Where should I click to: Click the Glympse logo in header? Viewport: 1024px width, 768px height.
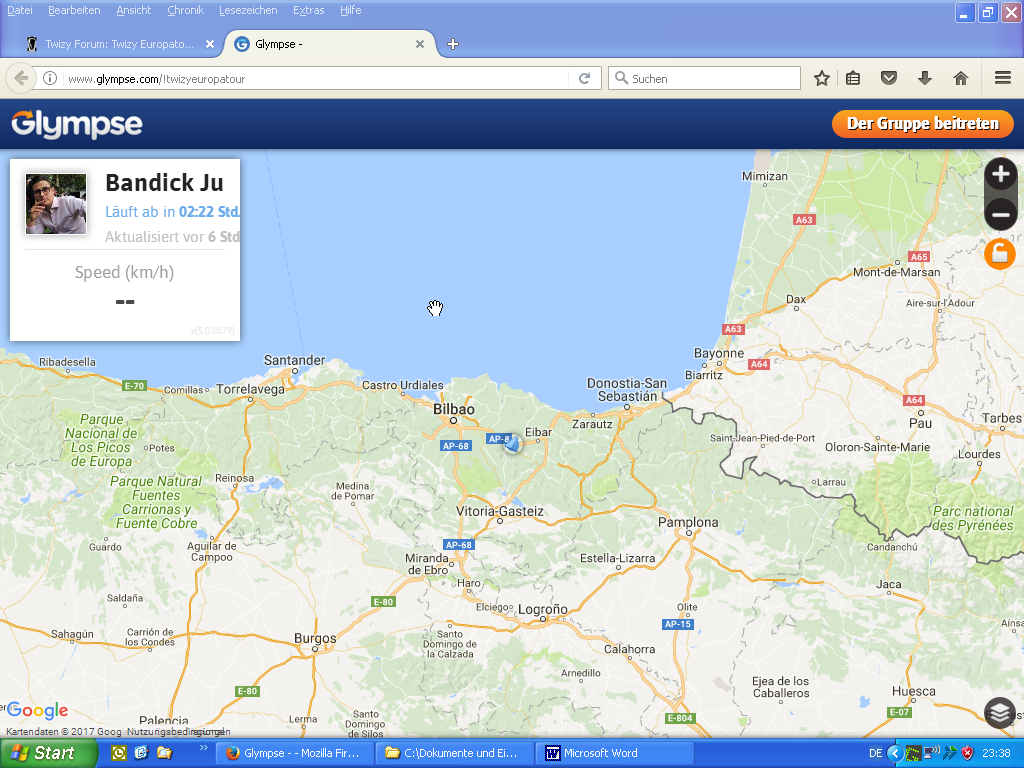(77, 124)
